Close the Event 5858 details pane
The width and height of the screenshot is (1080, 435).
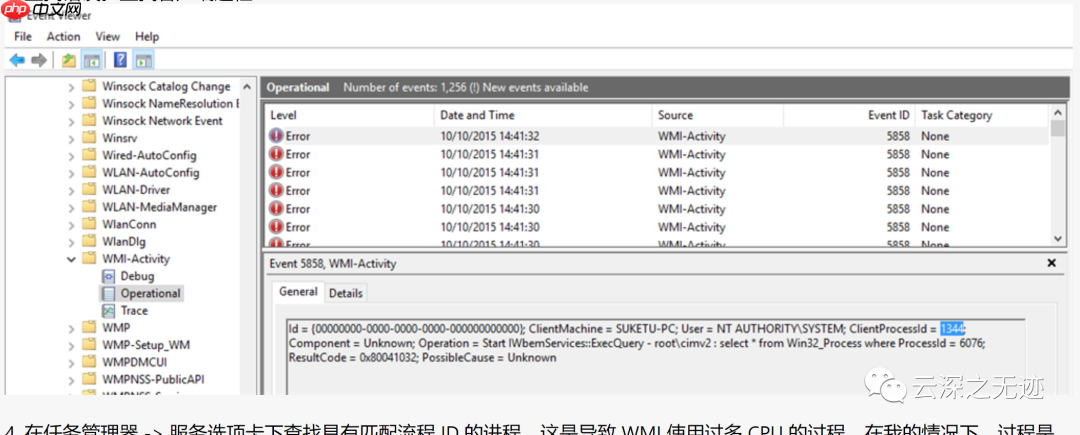[1051, 263]
